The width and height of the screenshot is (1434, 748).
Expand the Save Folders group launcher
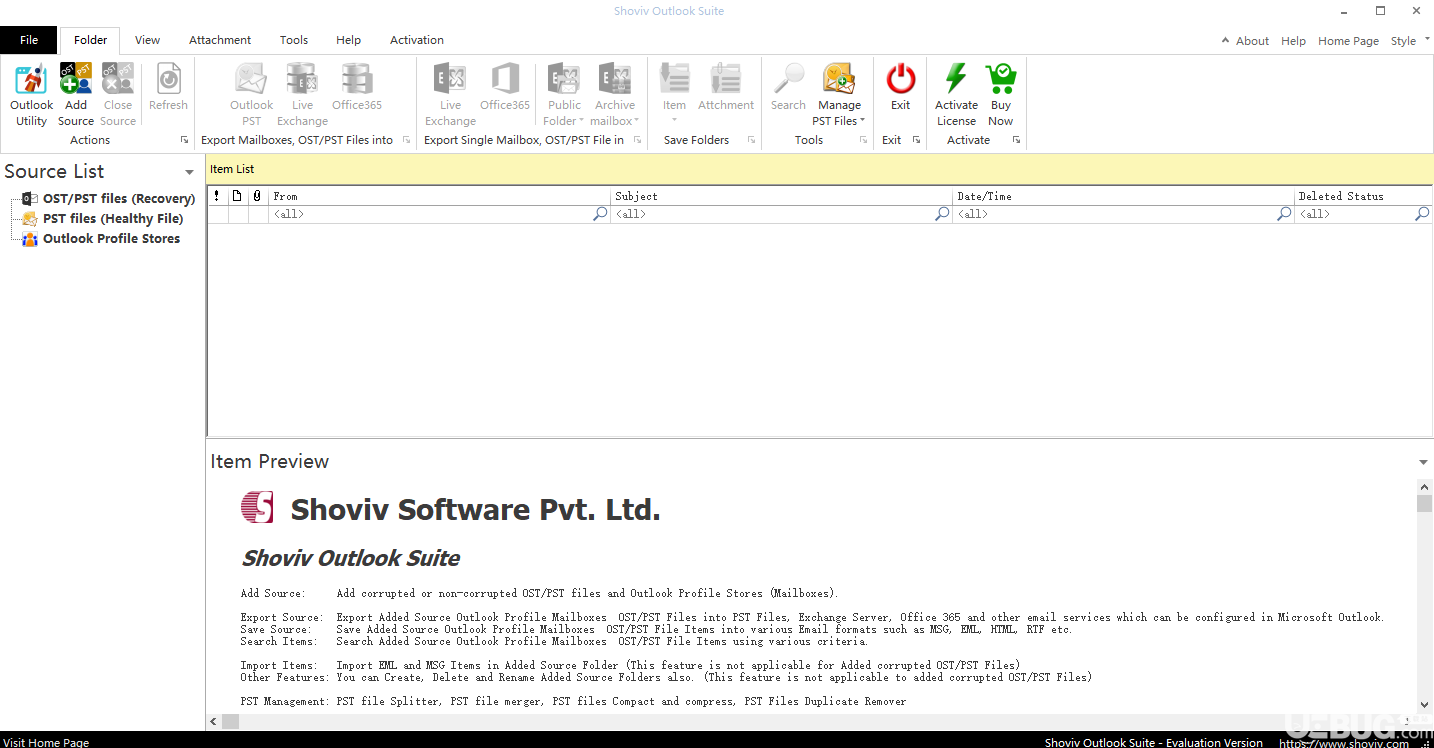[x=751, y=140]
